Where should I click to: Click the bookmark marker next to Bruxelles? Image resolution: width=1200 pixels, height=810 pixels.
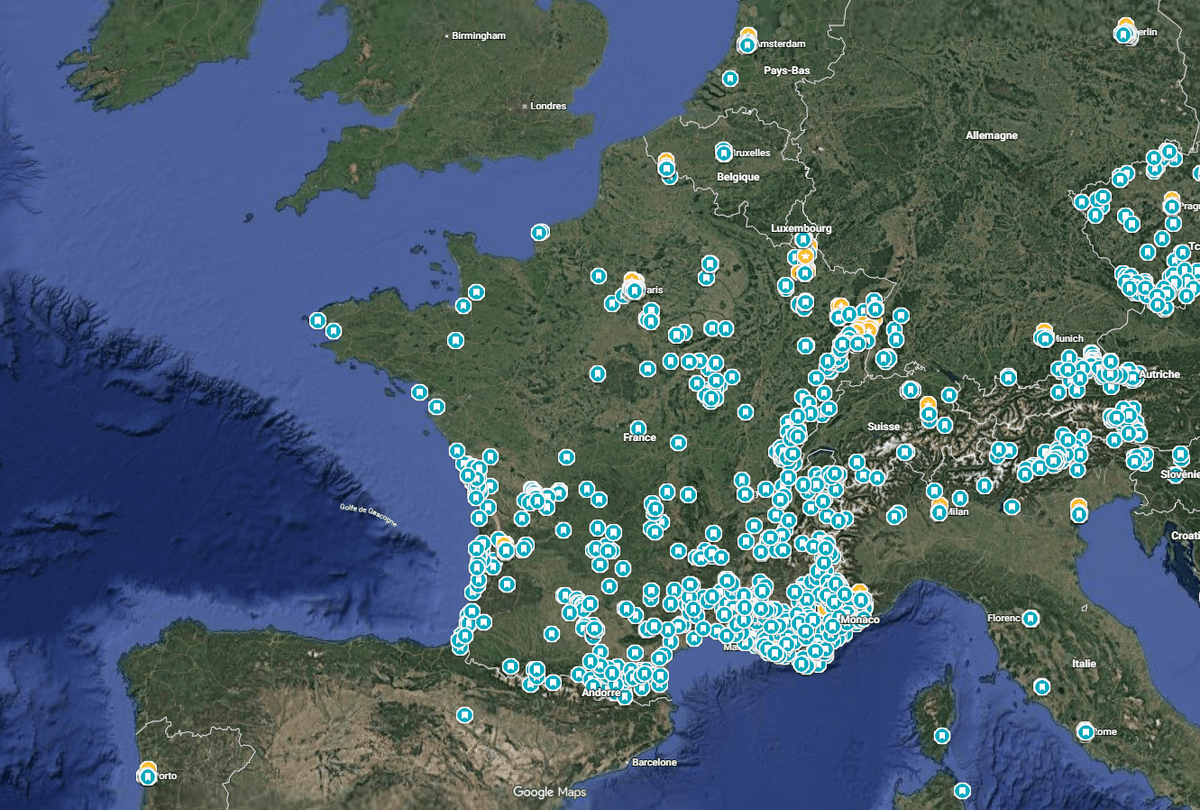coord(724,153)
